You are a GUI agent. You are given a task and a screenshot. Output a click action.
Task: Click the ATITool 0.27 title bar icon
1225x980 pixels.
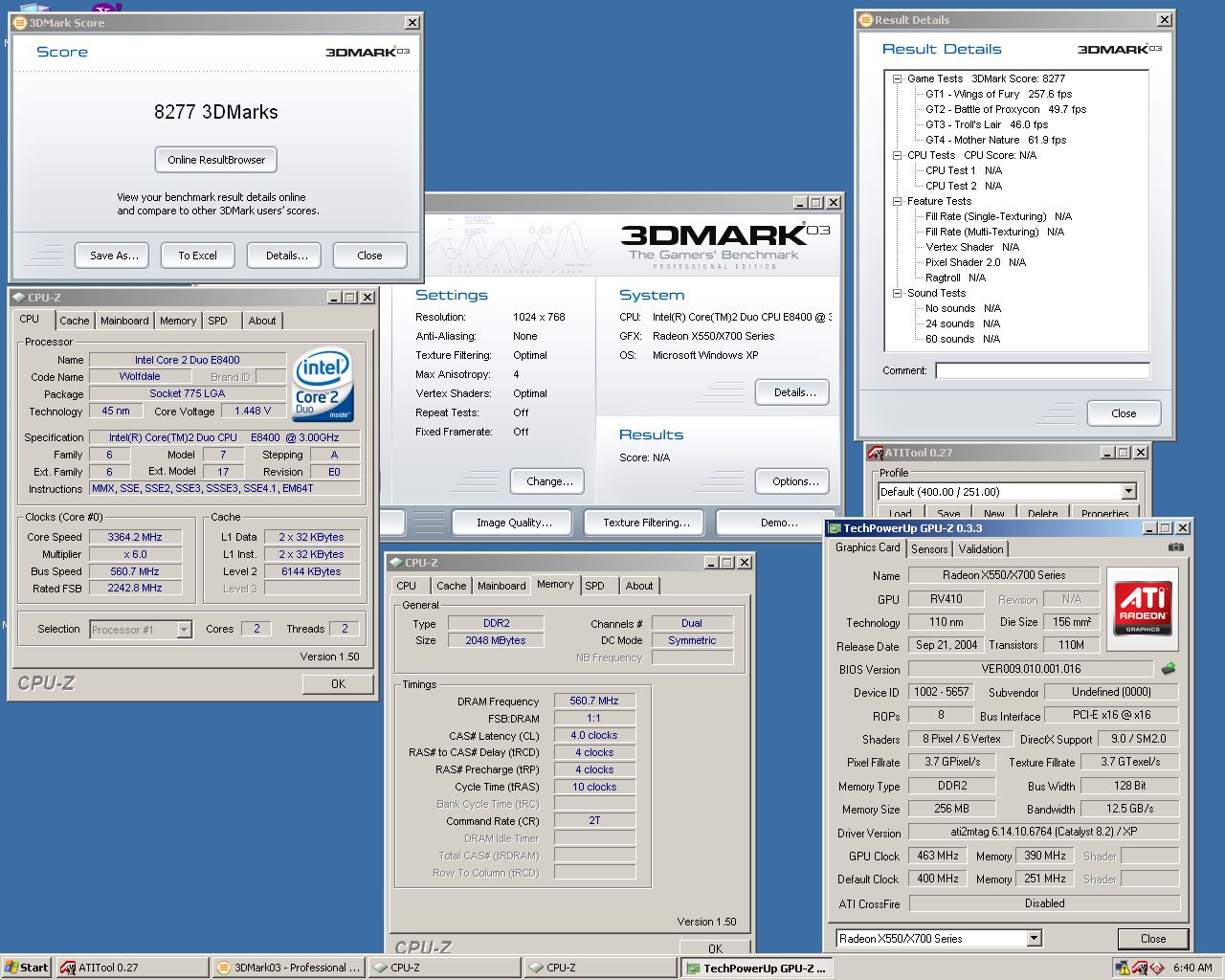coord(875,453)
